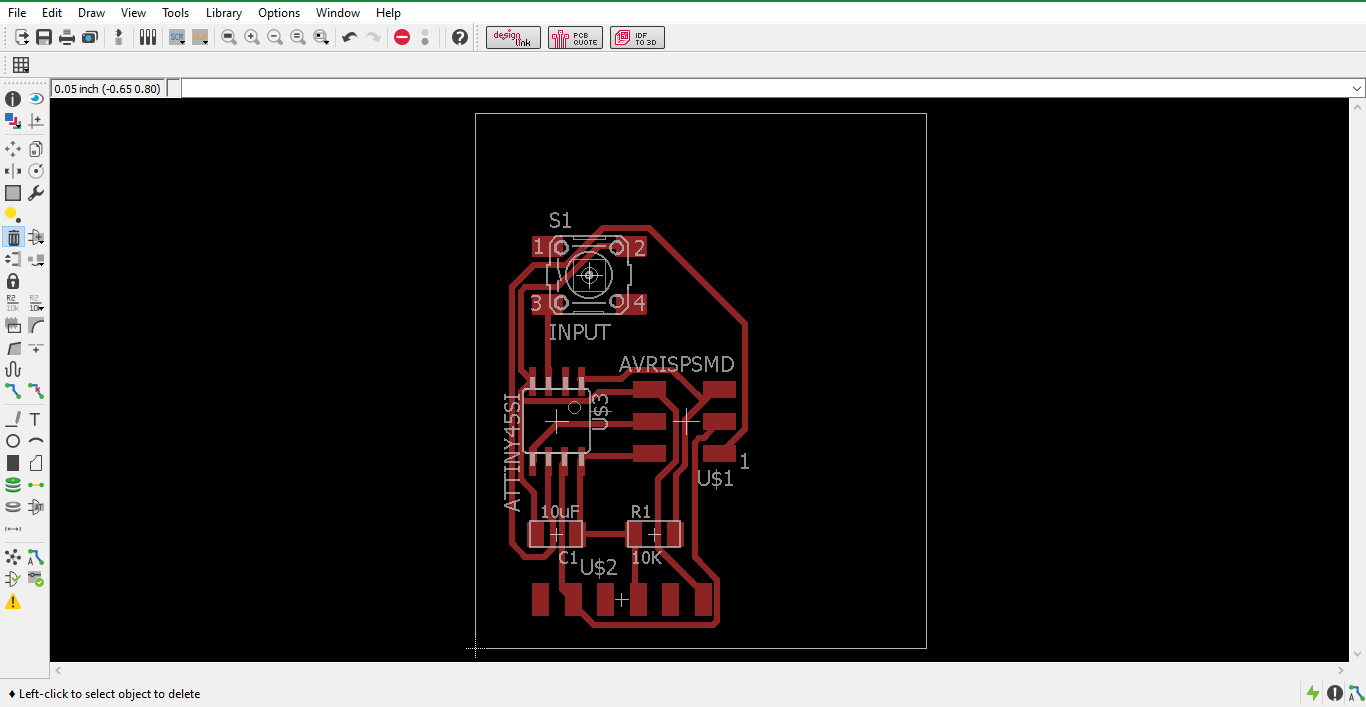
Task: Click the PCB Quote button
Action: pos(575,37)
